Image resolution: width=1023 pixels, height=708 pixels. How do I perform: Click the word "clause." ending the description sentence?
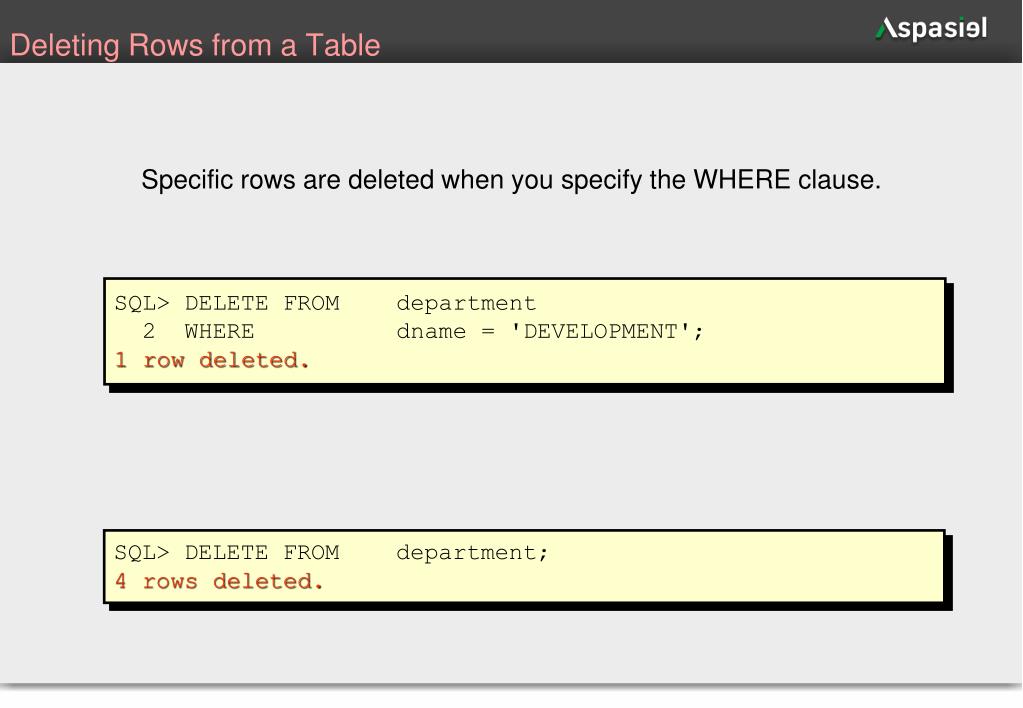click(x=839, y=181)
